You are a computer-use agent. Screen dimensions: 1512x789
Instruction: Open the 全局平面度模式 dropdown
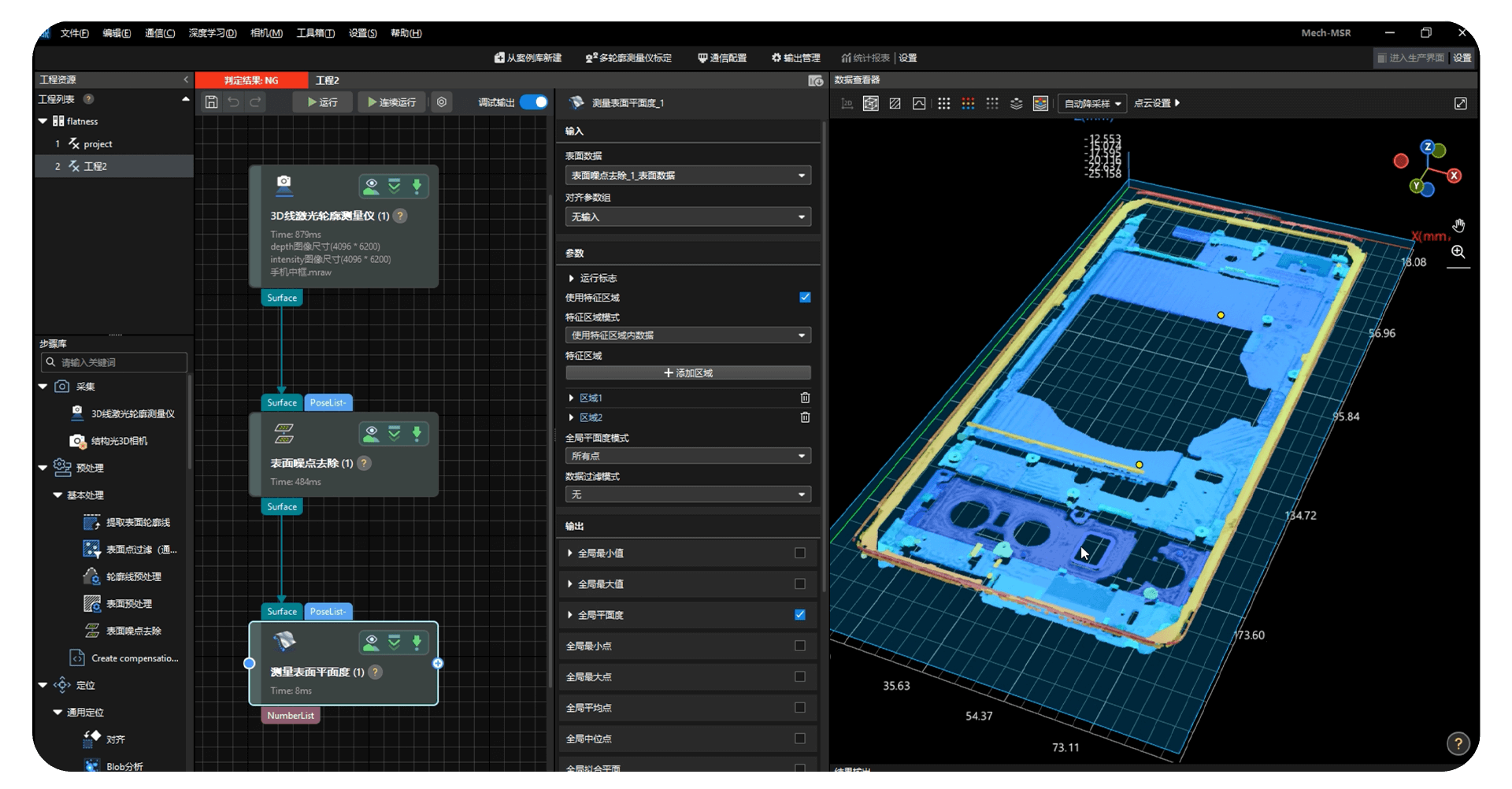(x=687, y=456)
